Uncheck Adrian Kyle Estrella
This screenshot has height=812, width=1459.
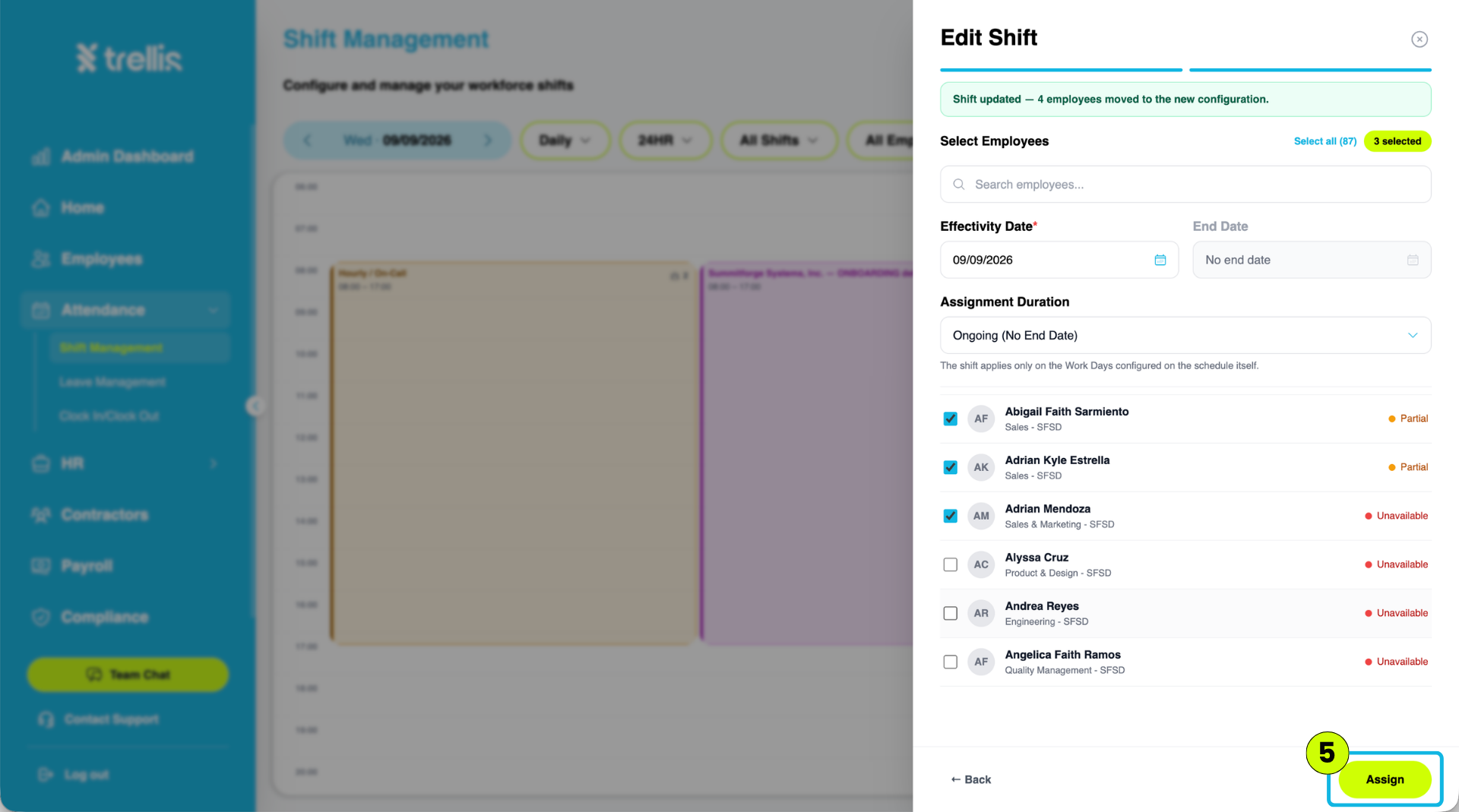[950, 467]
